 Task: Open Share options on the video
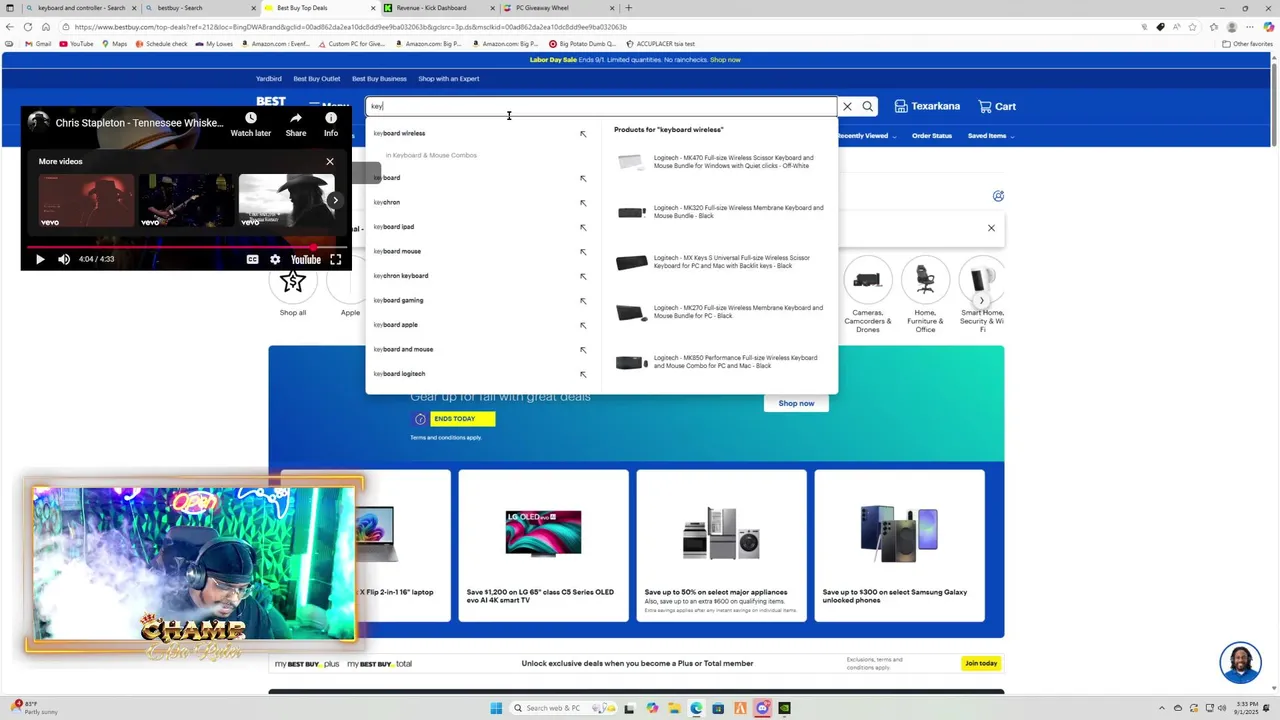pyautogui.click(x=296, y=124)
